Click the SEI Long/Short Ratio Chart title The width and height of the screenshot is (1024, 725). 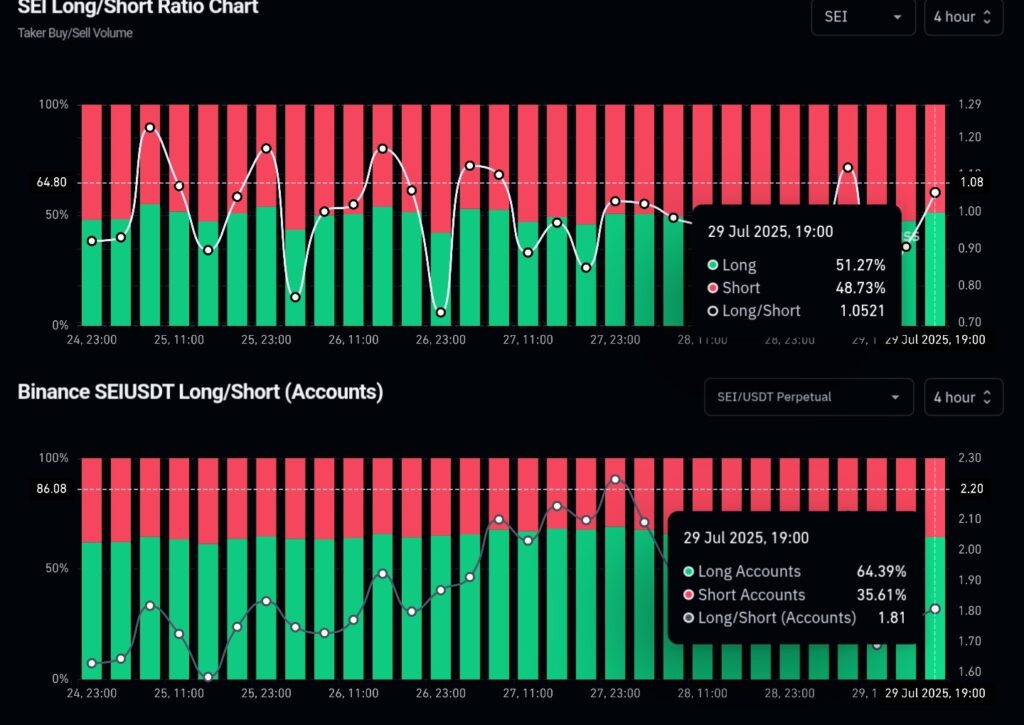click(138, 8)
